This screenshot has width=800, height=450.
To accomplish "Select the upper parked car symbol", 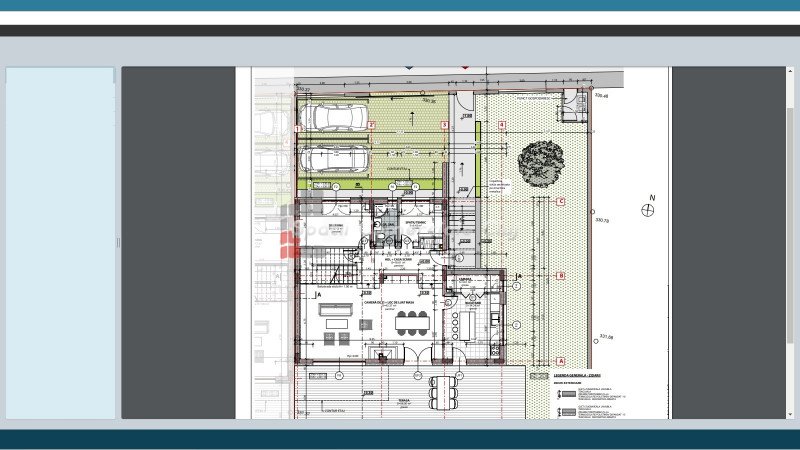I will coord(334,117).
